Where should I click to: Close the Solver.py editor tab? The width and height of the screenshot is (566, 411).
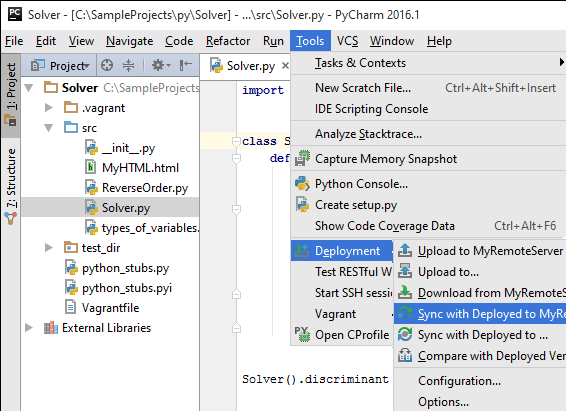coord(285,66)
